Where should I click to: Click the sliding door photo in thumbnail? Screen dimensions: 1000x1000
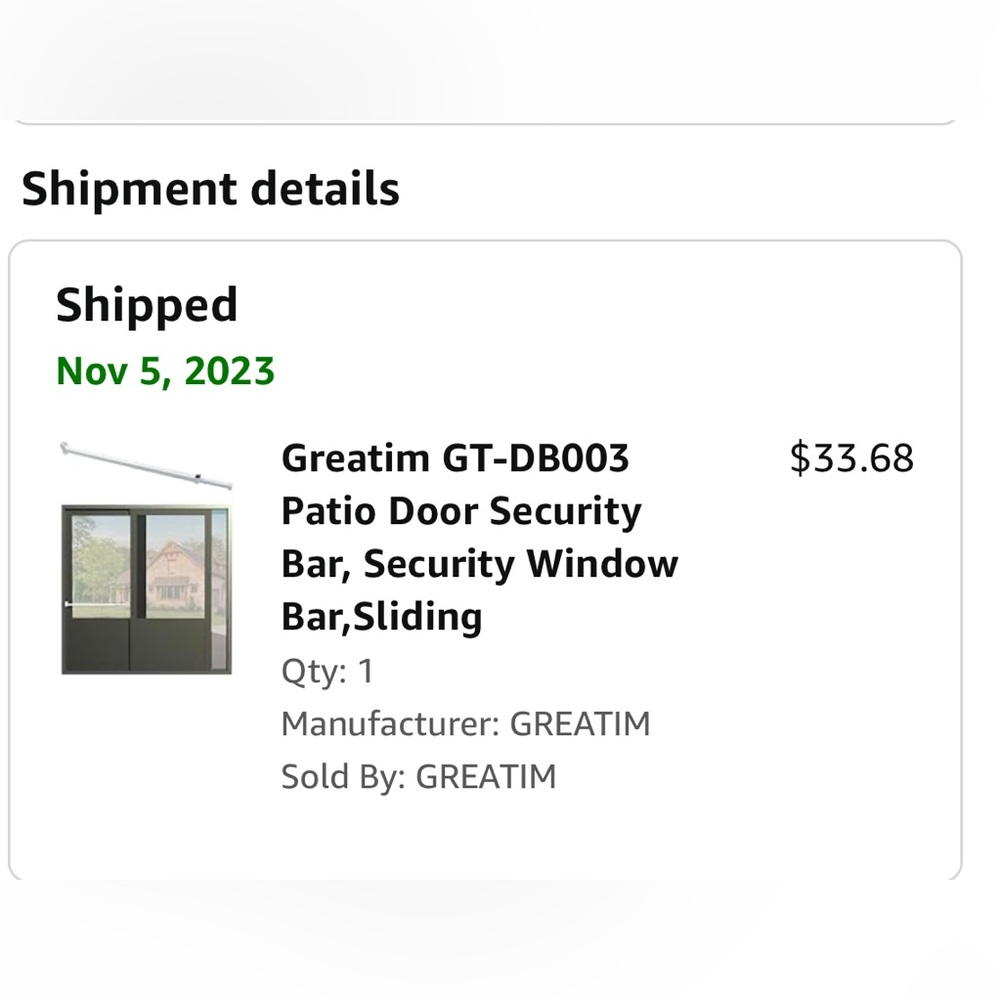pos(147,589)
